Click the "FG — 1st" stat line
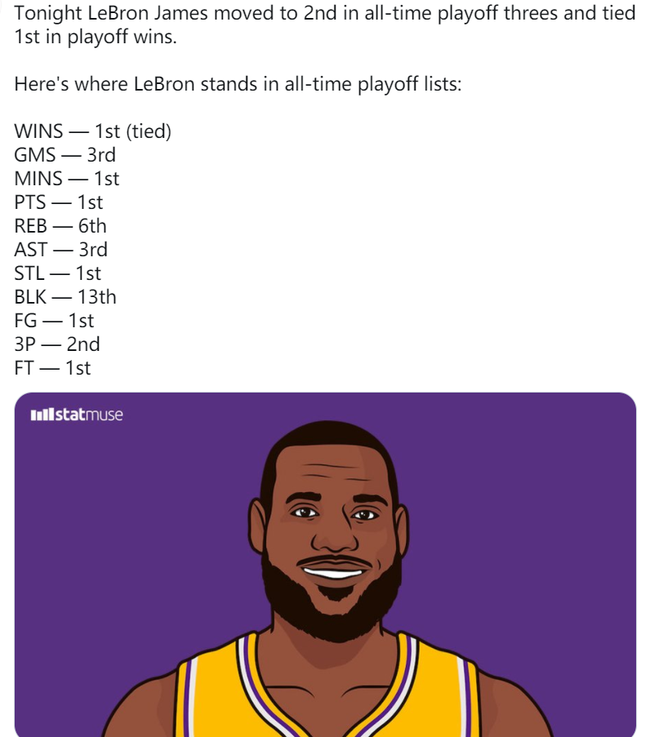Screen dimensions: 650x737 click(54, 321)
